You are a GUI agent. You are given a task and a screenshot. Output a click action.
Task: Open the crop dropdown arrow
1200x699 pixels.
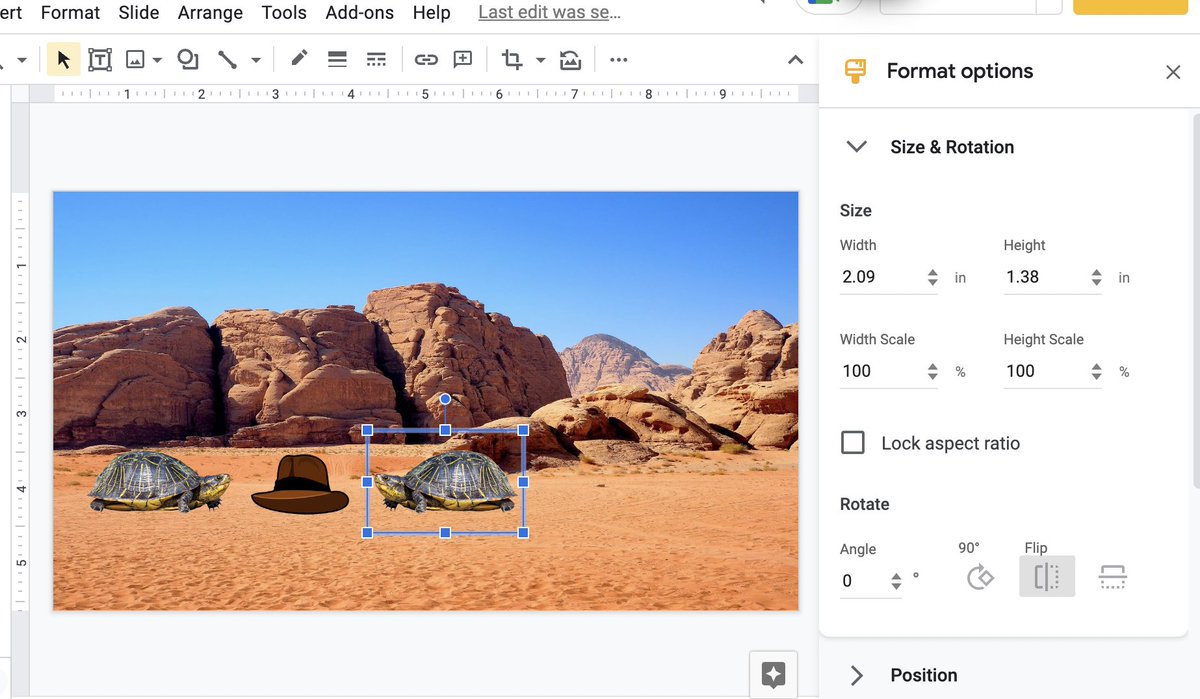click(540, 59)
